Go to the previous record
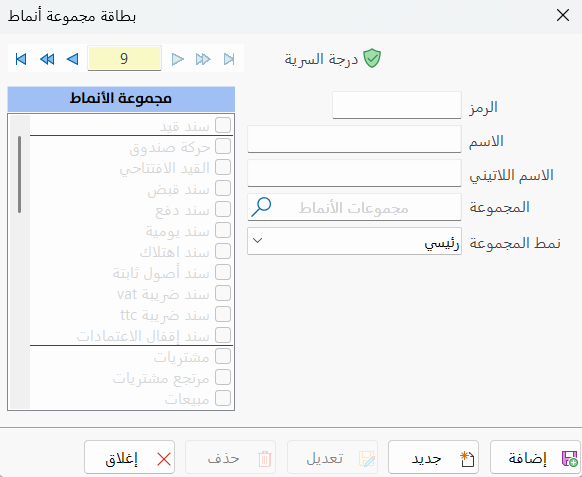This screenshot has width=582, height=477. pos(73,59)
